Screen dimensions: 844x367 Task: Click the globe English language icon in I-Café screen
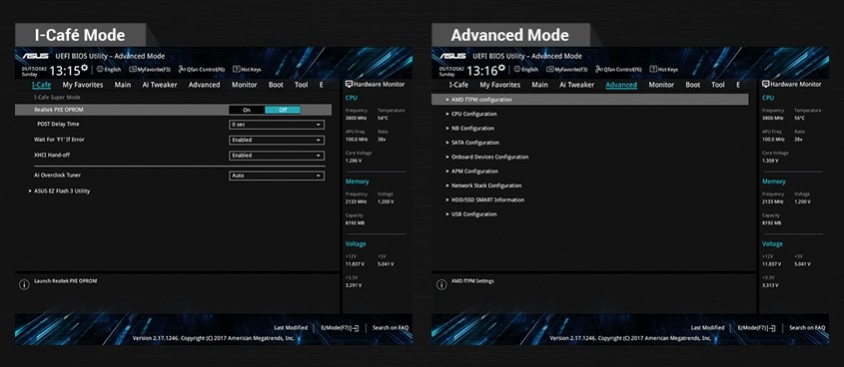click(100, 69)
